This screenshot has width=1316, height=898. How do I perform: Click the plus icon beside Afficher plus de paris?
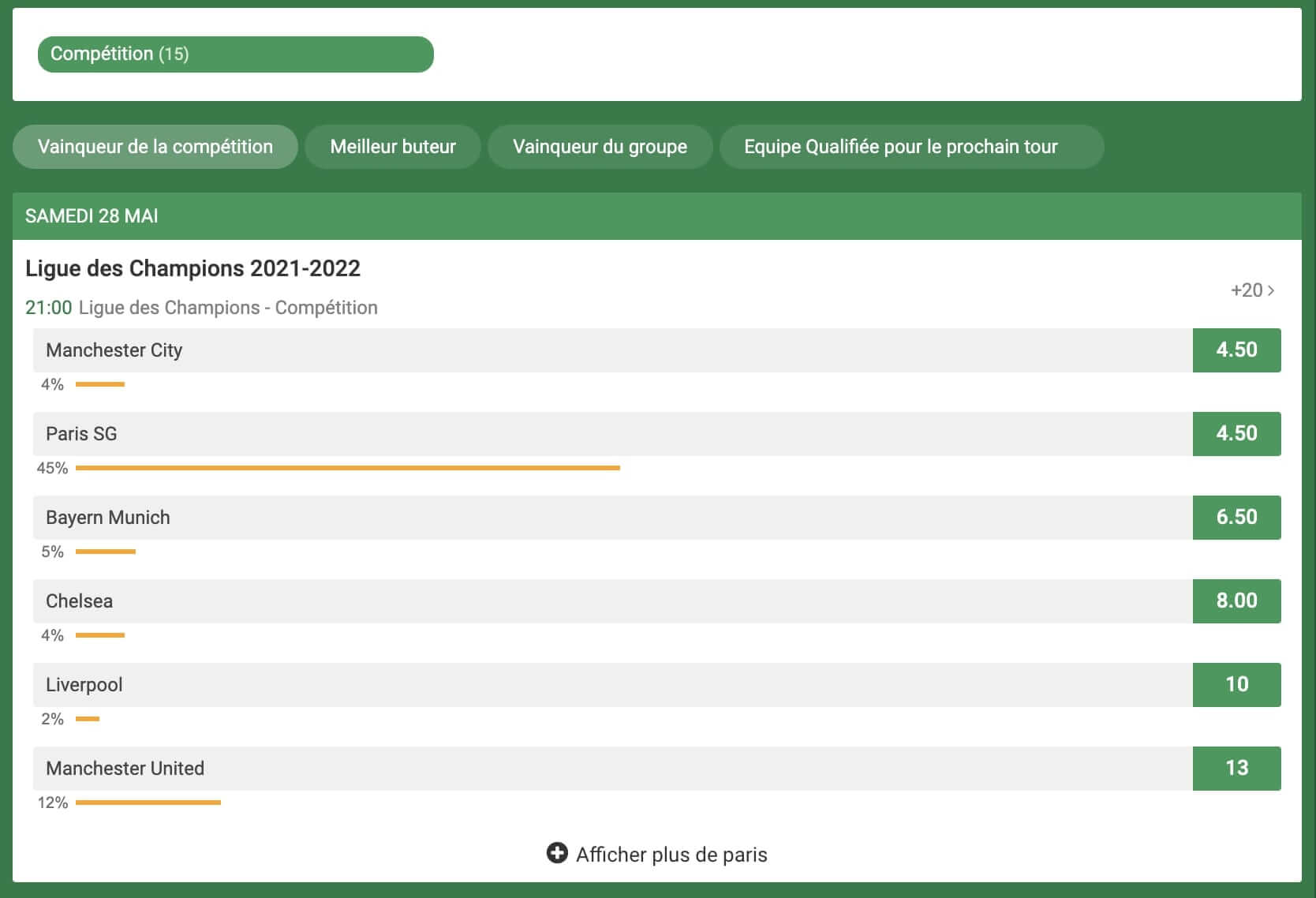tap(557, 853)
